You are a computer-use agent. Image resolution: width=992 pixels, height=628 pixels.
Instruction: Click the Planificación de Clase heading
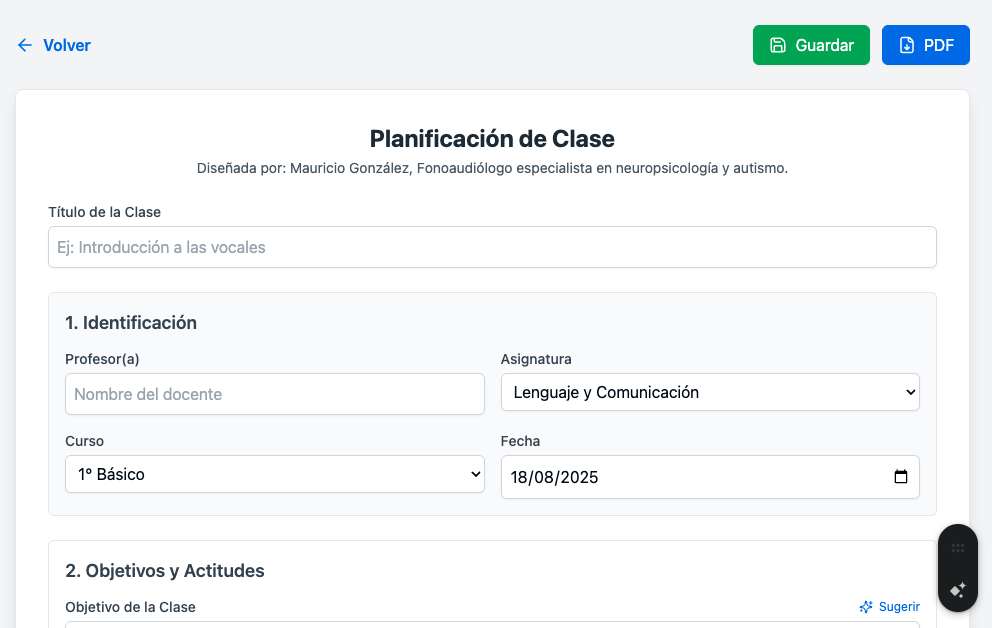coord(492,138)
